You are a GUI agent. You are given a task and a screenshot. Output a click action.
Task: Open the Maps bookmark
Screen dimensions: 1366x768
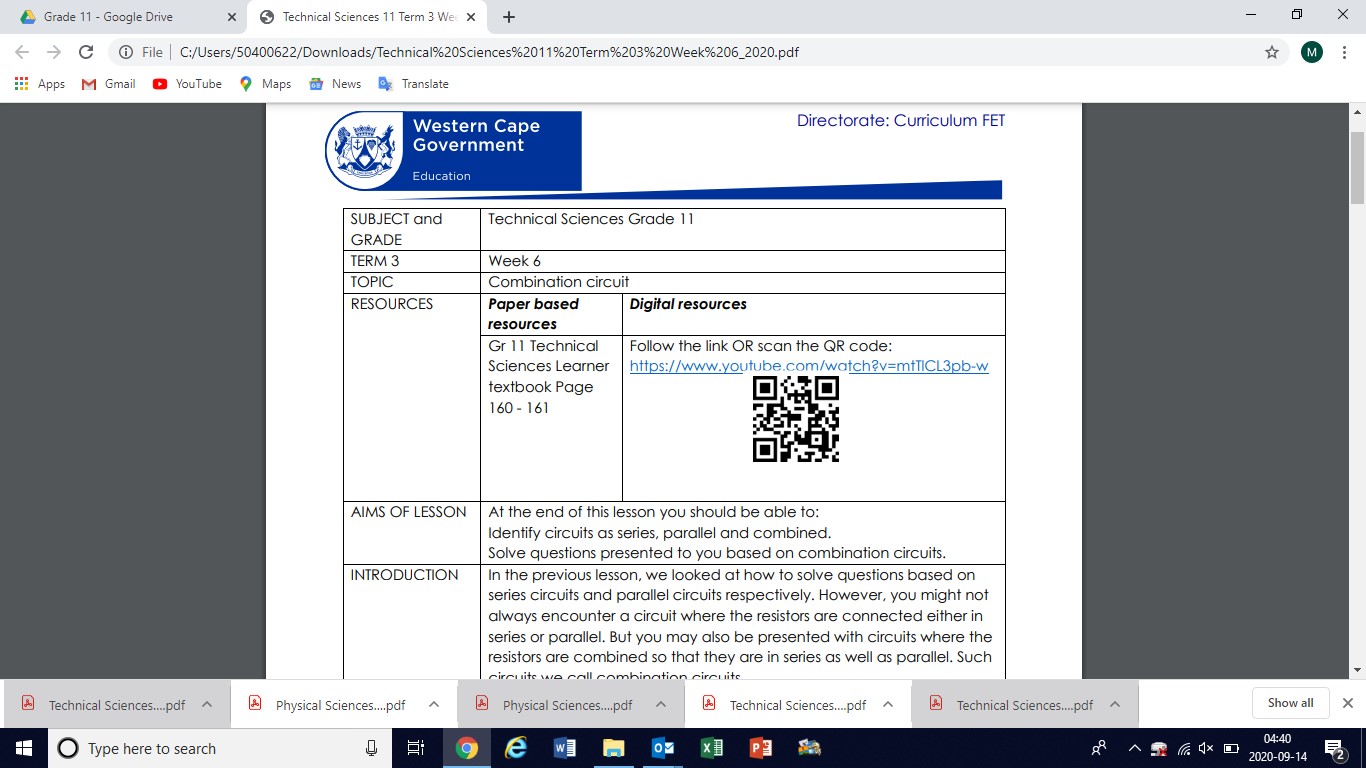click(x=265, y=84)
